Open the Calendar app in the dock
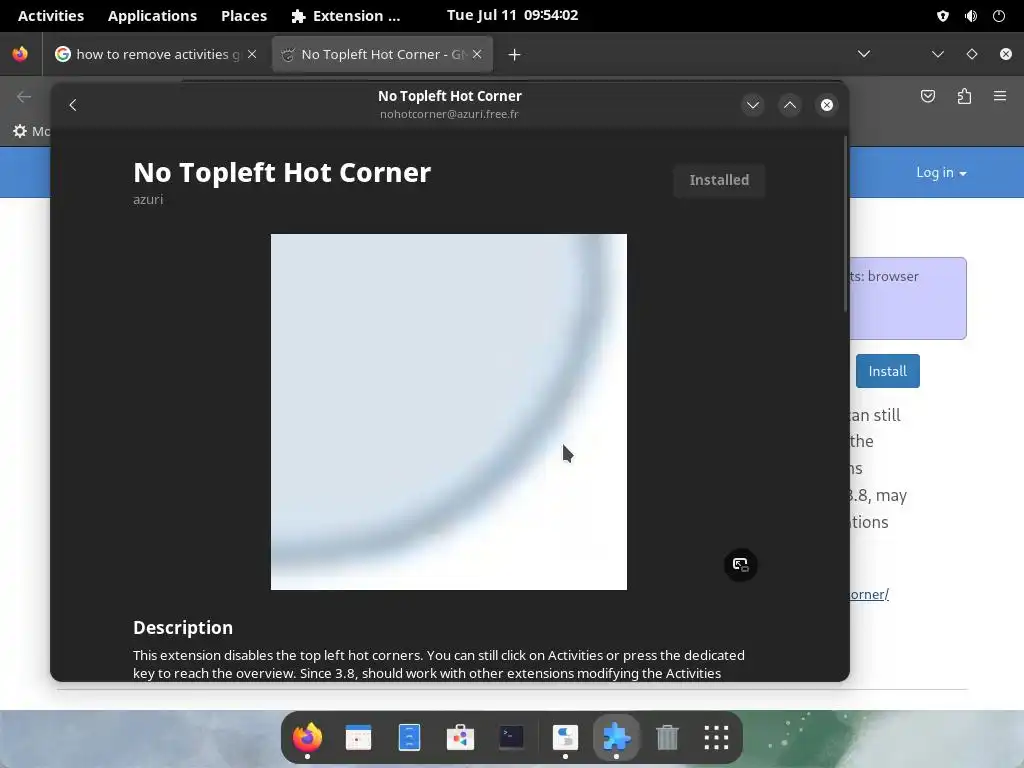Viewport: 1024px width, 768px height. [x=358, y=737]
